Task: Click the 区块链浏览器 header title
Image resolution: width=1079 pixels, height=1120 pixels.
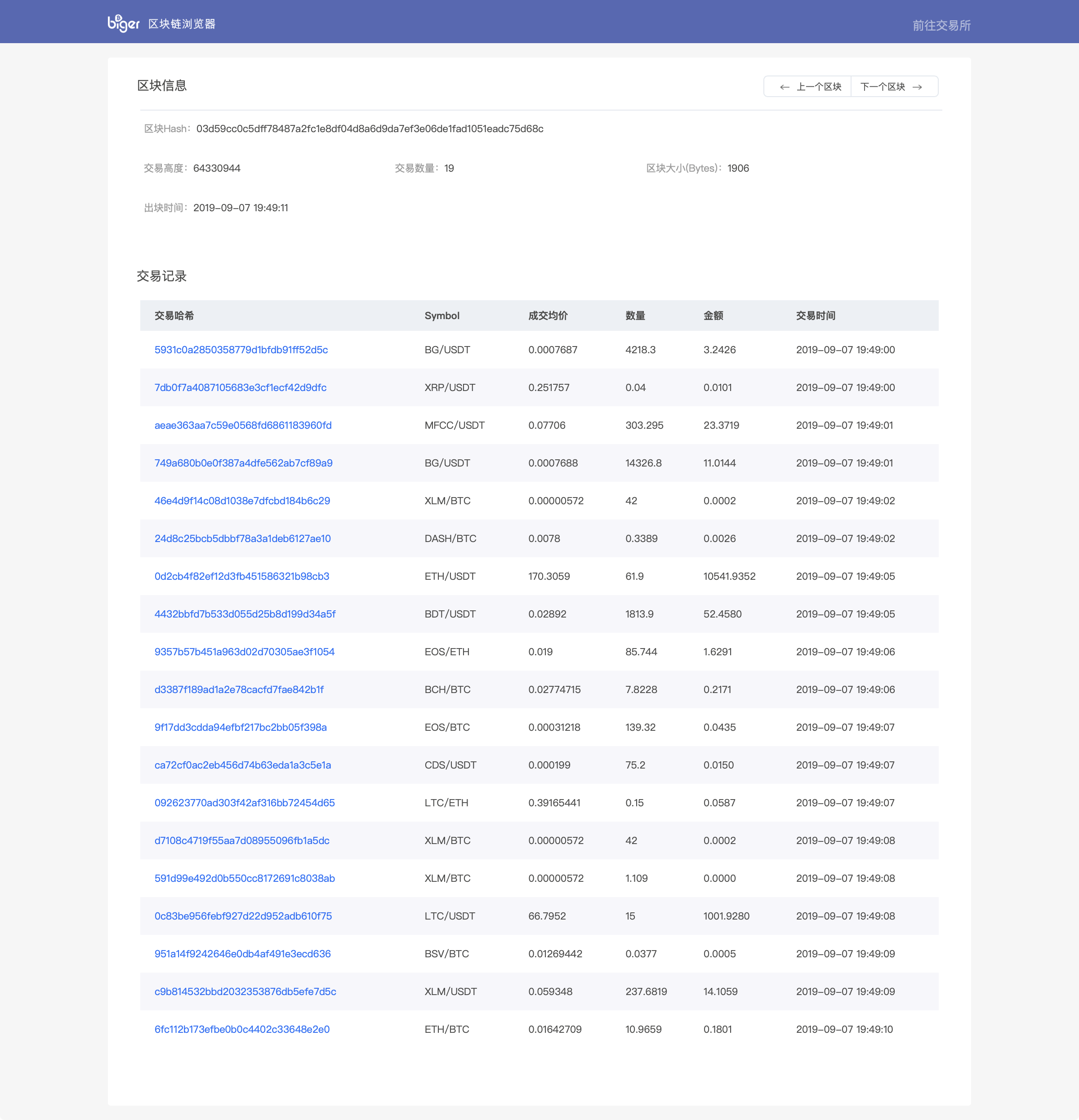Action: click(182, 24)
